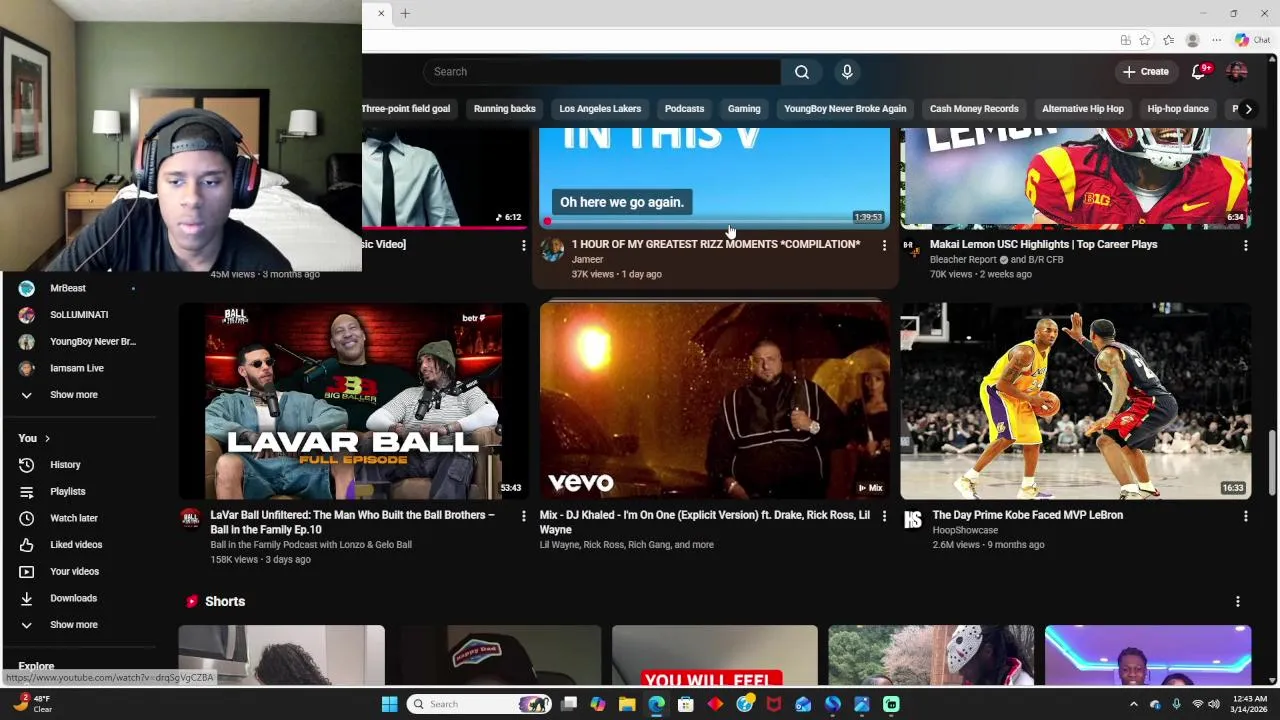The width and height of the screenshot is (1280, 720).
Task: Select Gaming chip
Action: [744, 109]
